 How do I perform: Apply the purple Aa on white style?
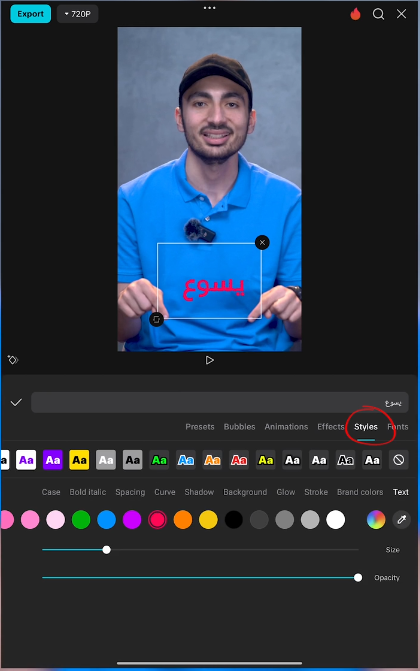coord(26,460)
